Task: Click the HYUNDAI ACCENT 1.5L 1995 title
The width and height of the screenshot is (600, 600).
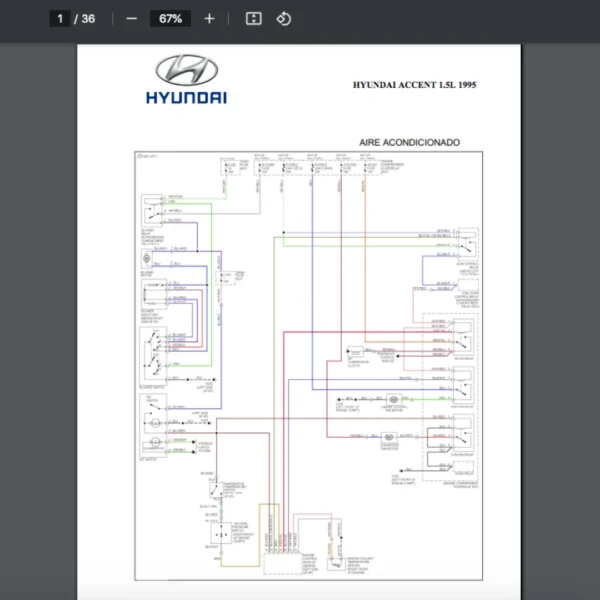Action: (414, 86)
